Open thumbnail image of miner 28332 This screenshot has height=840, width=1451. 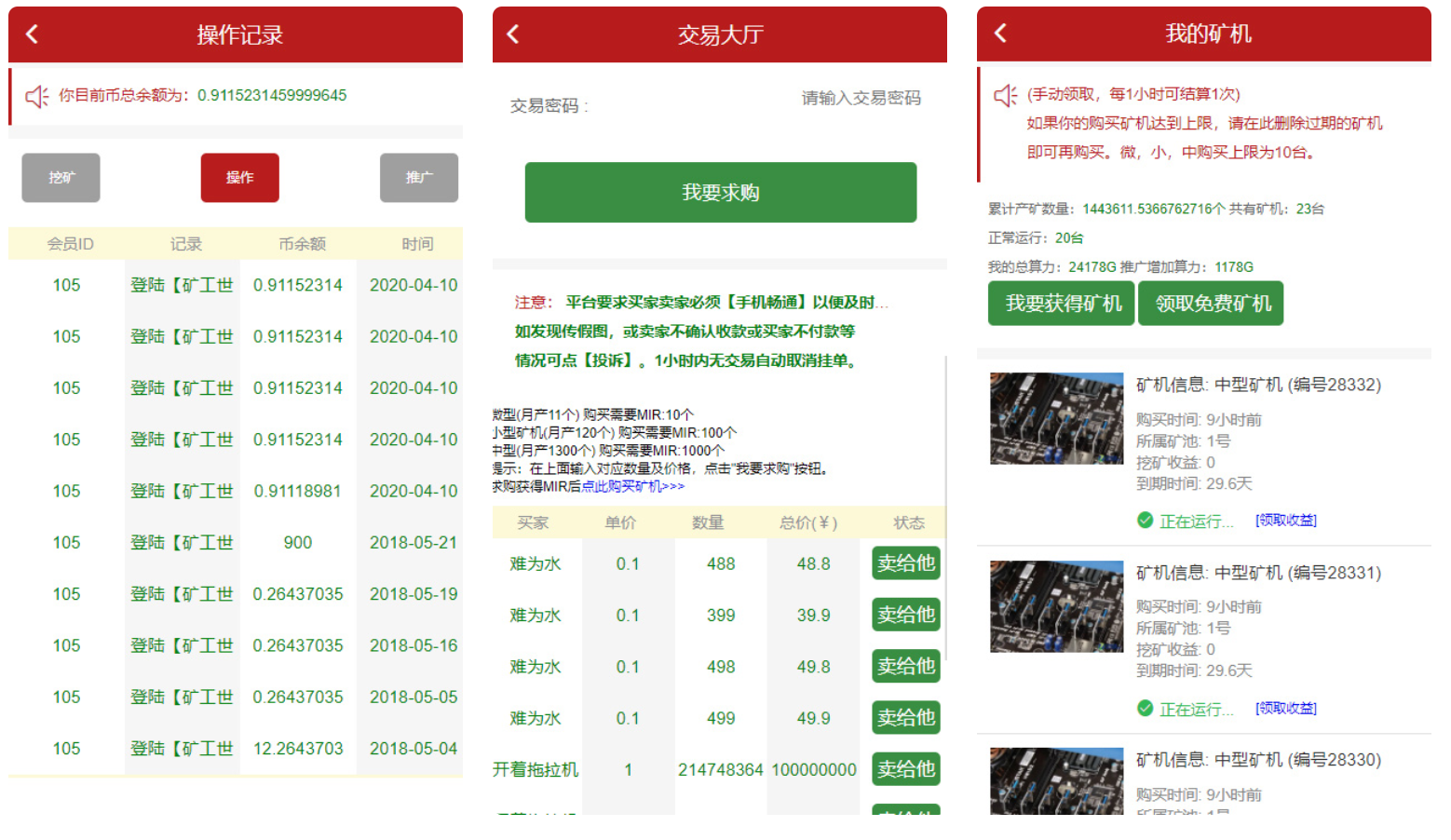pos(1056,418)
